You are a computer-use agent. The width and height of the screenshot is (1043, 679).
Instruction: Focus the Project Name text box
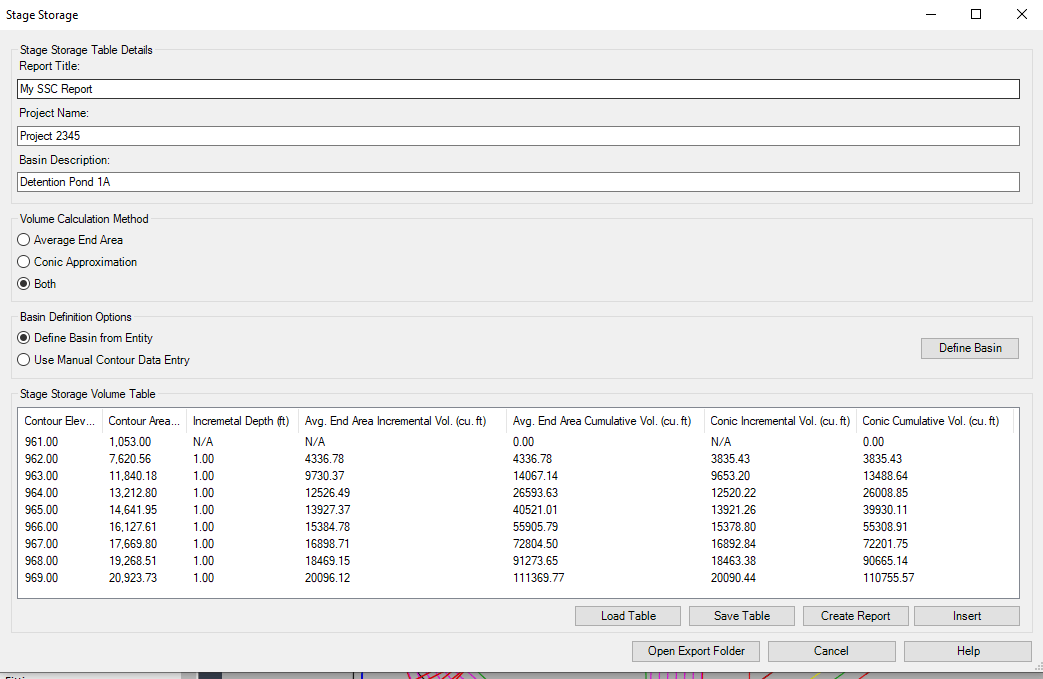(518, 136)
